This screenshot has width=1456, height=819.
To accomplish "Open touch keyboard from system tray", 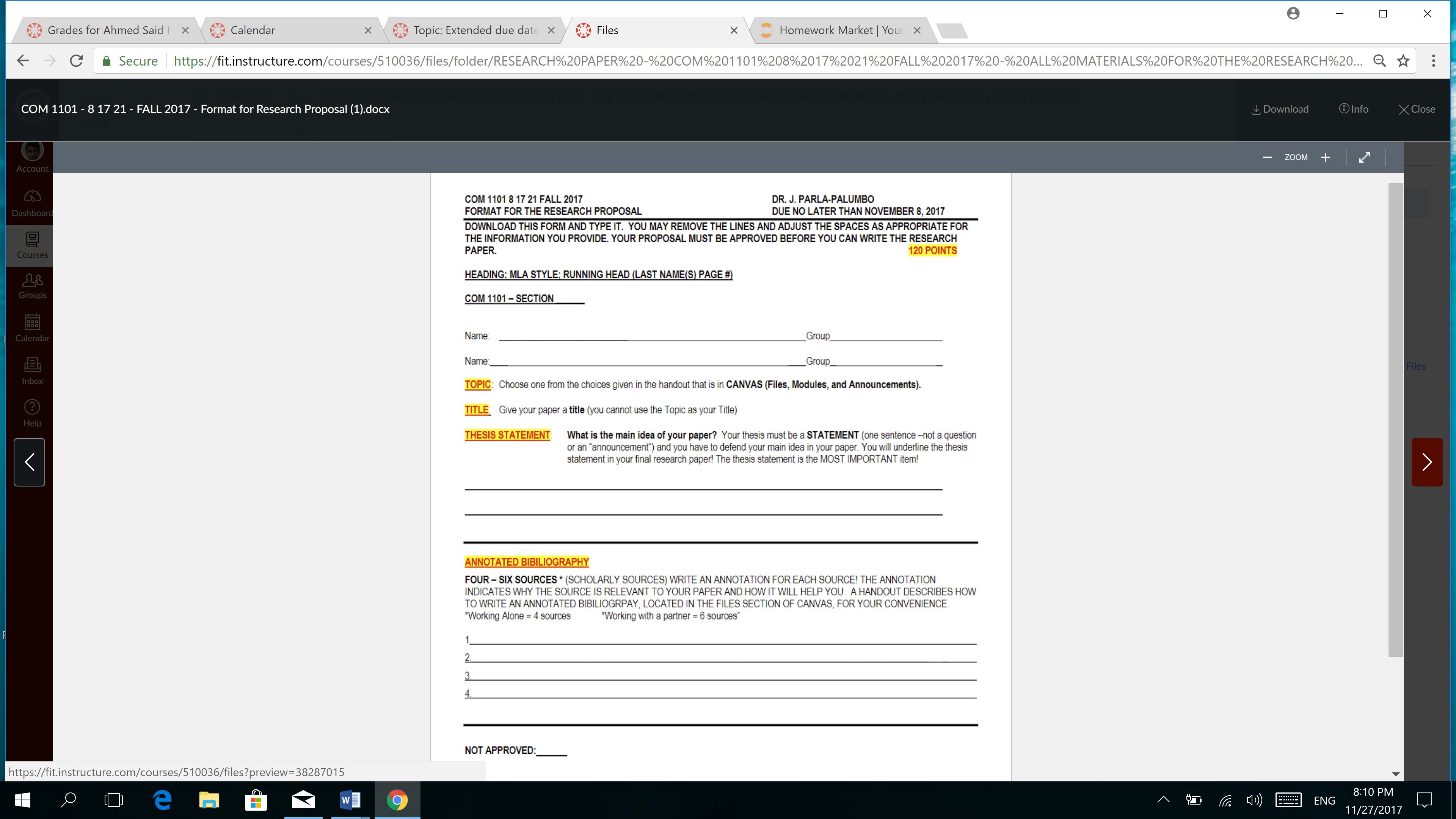I will coord(1288,800).
